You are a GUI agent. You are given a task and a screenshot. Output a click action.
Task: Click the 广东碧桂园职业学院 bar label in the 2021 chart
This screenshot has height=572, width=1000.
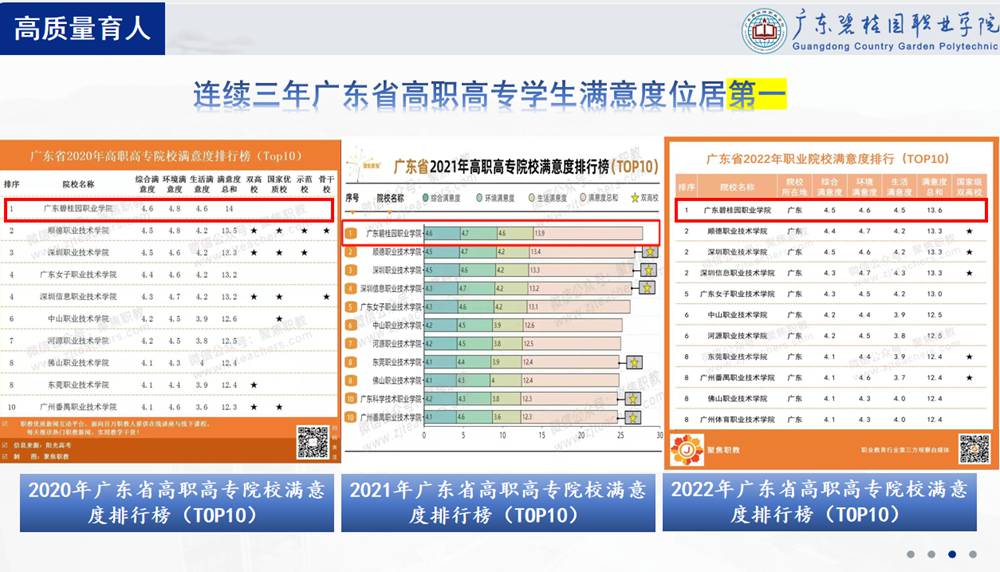393,233
